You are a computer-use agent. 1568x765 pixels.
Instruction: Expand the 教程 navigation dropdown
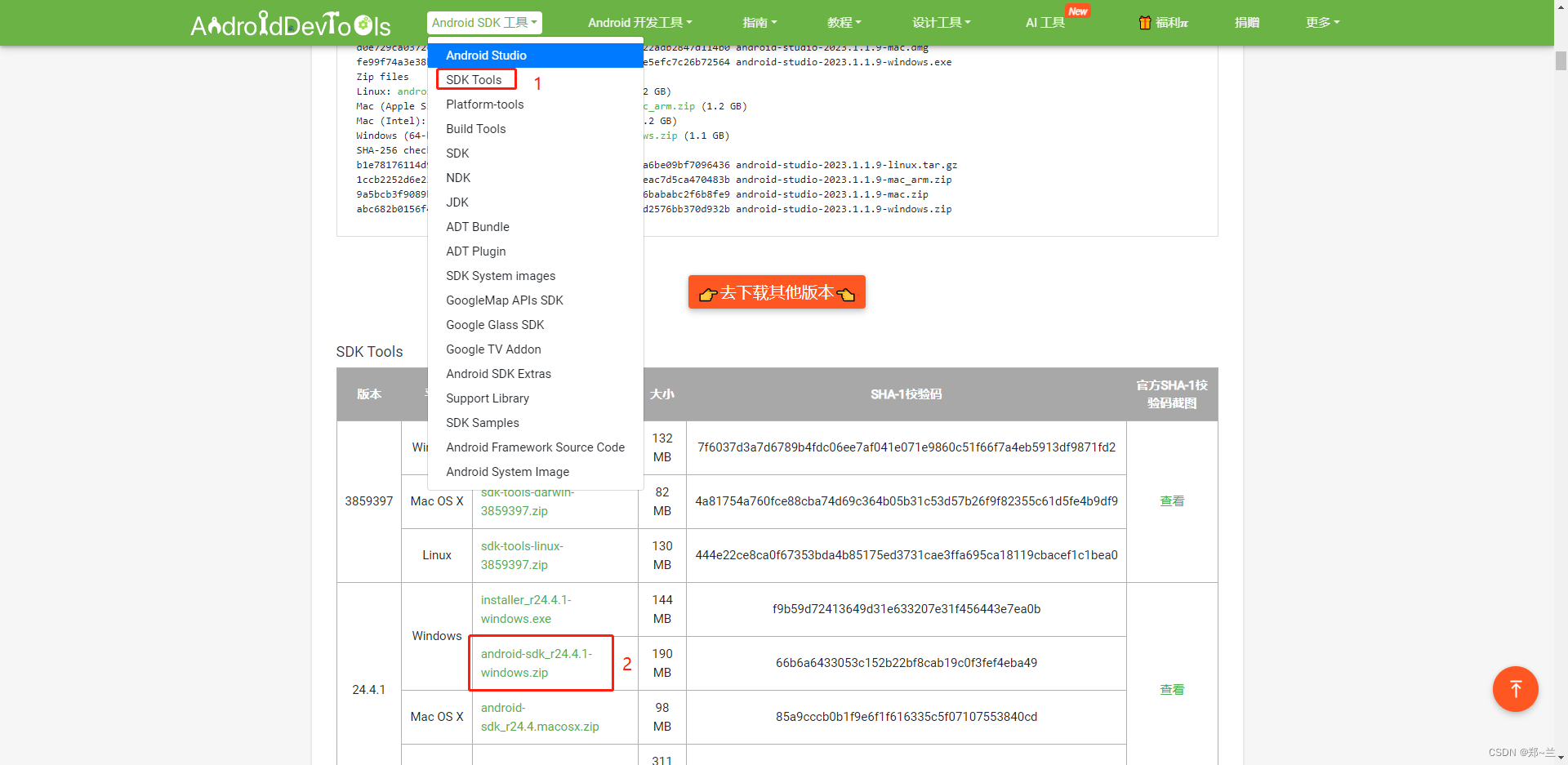click(x=844, y=23)
